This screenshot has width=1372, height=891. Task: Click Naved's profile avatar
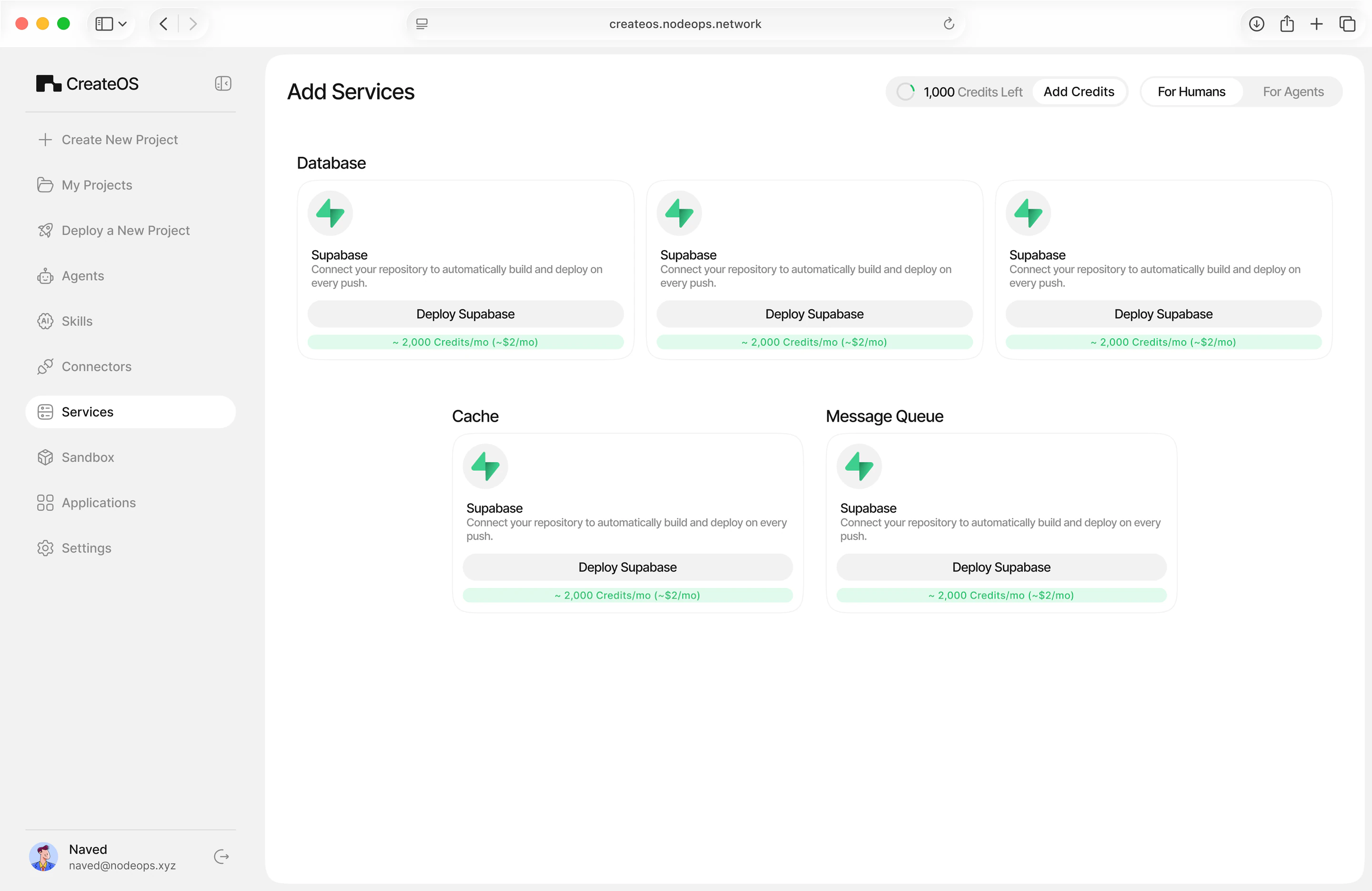pyautogui.click(x=43, y=856)
